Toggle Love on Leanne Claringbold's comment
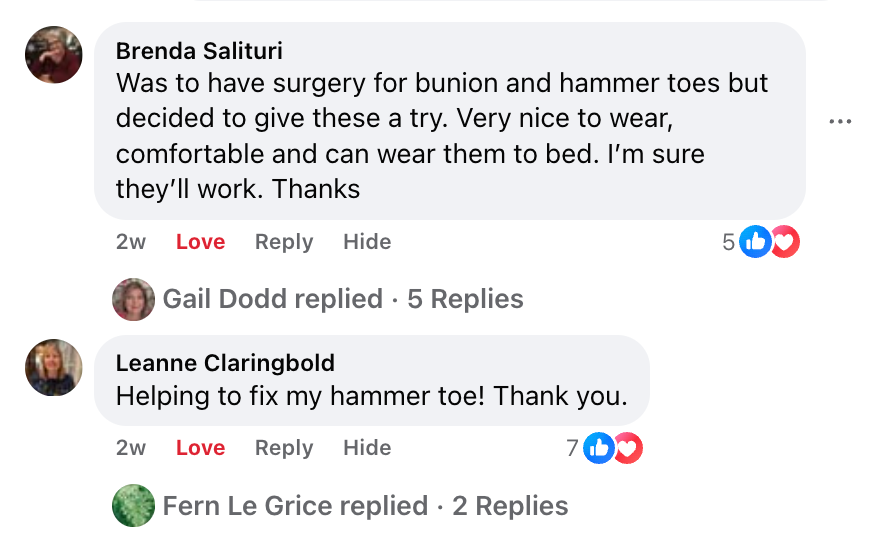 [x=200, y=448]
